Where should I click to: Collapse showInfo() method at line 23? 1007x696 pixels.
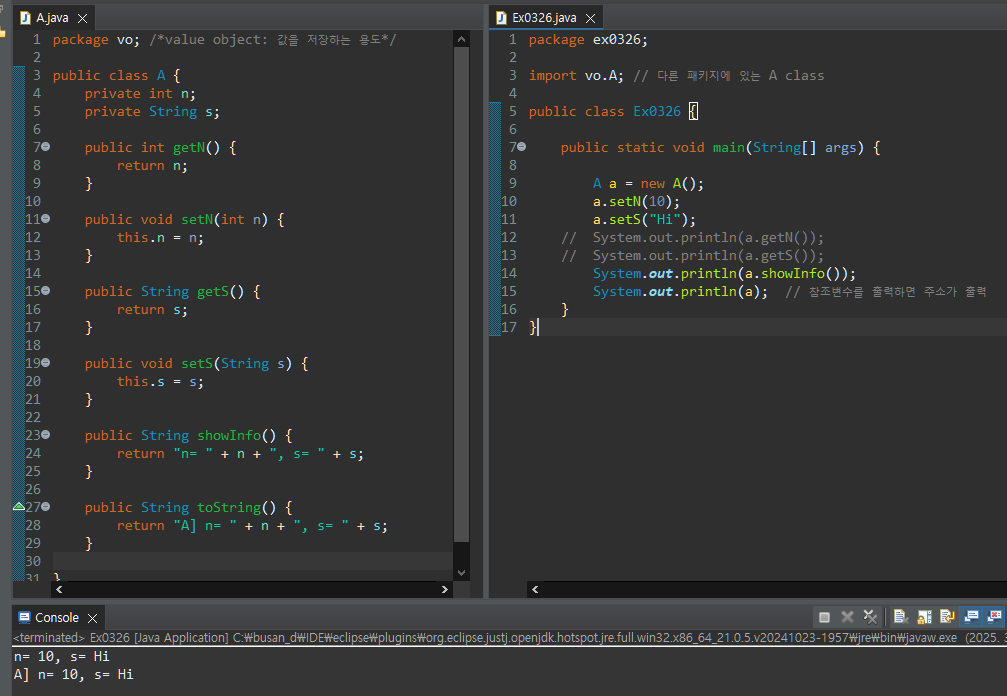point(46,435)
